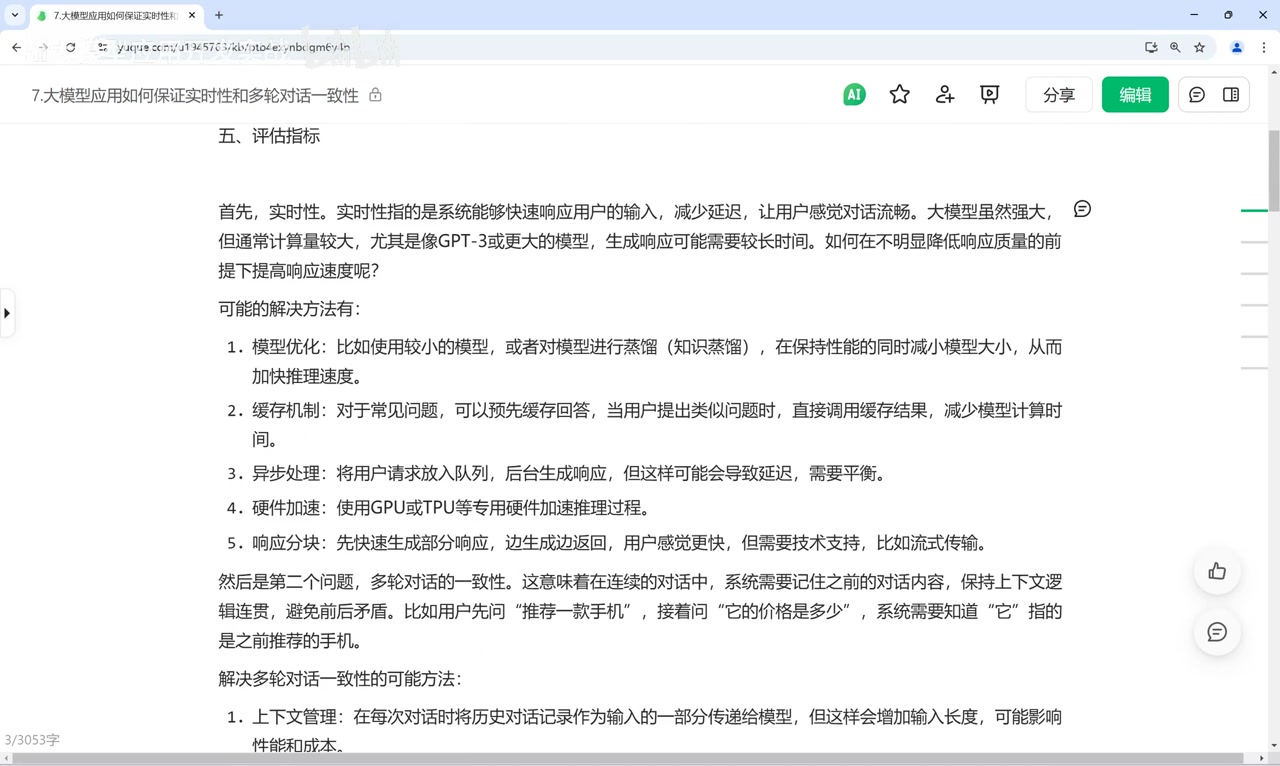1280x766 pixels.
Task: Start presentation mode icon
Action: pos(990,95)
